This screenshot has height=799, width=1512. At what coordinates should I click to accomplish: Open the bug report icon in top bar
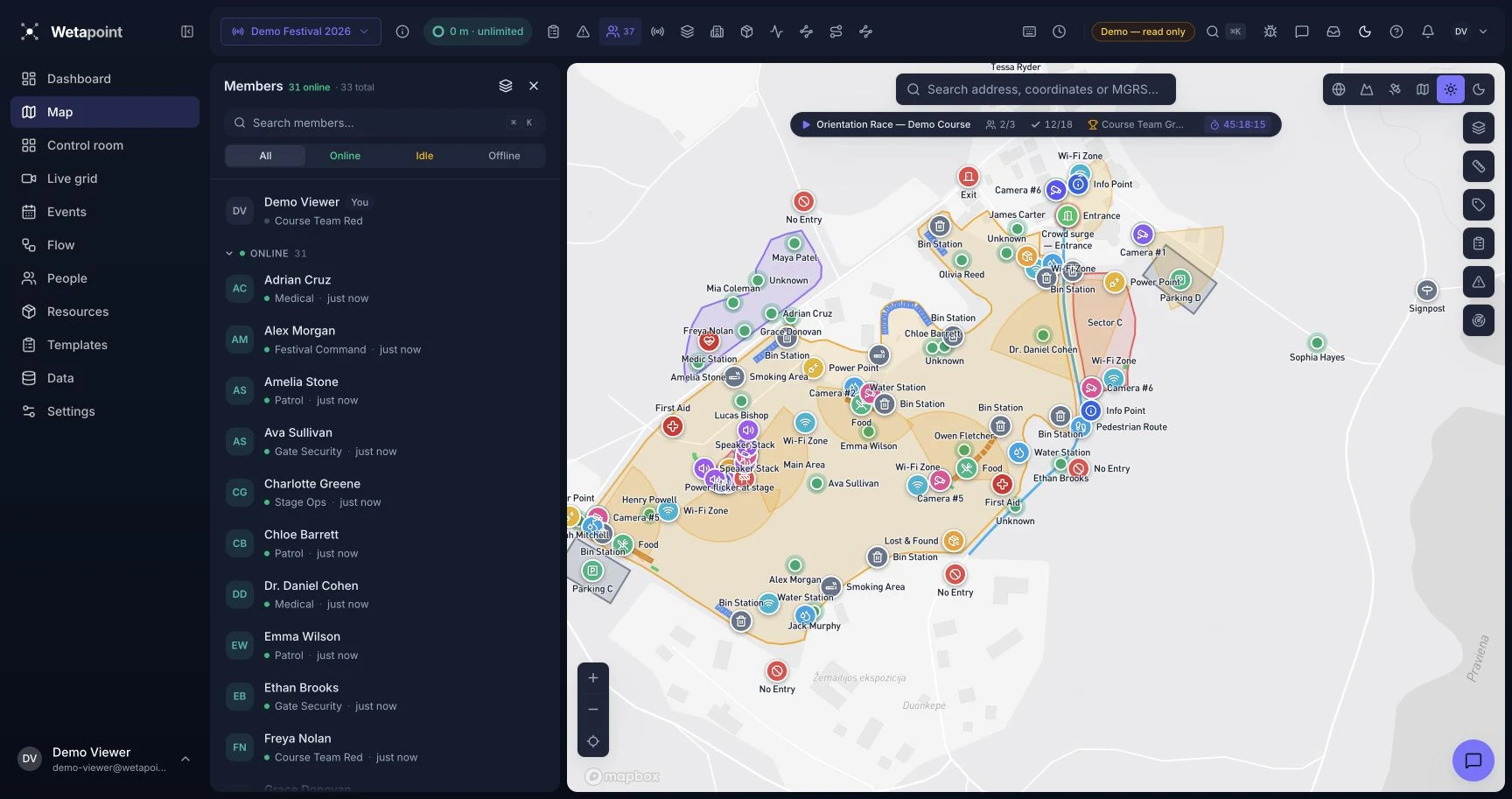[x=1270, y=32]
